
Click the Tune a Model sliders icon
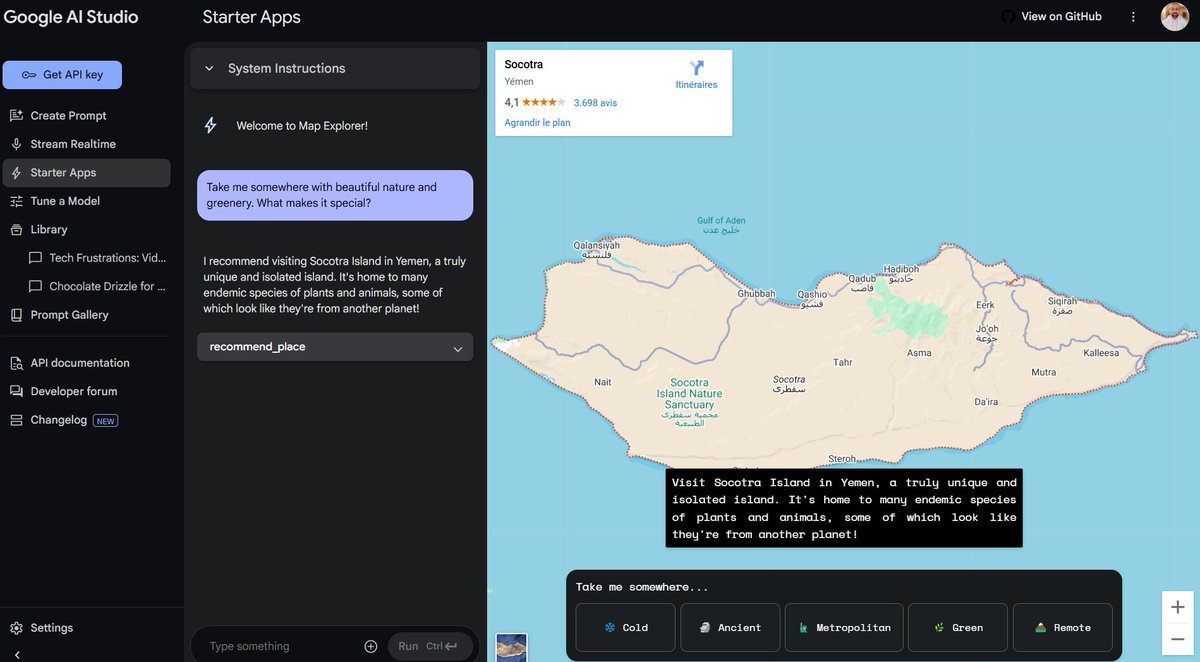click(x=16, y=201)
